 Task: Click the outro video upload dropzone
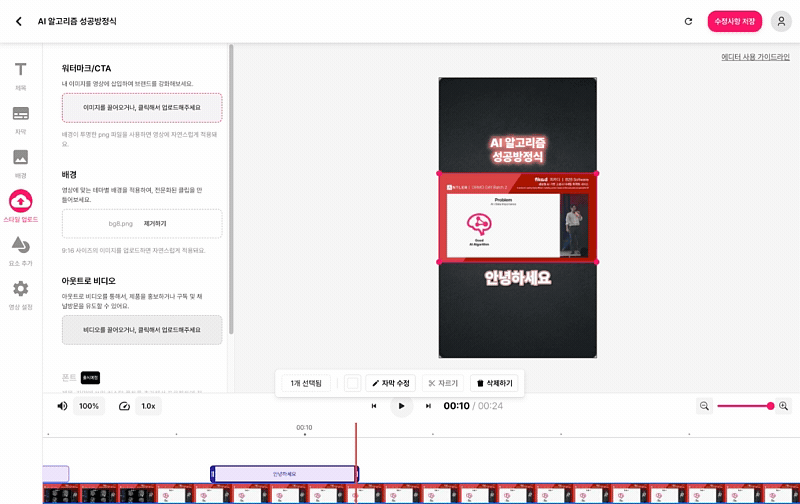[x=142, y=330]
